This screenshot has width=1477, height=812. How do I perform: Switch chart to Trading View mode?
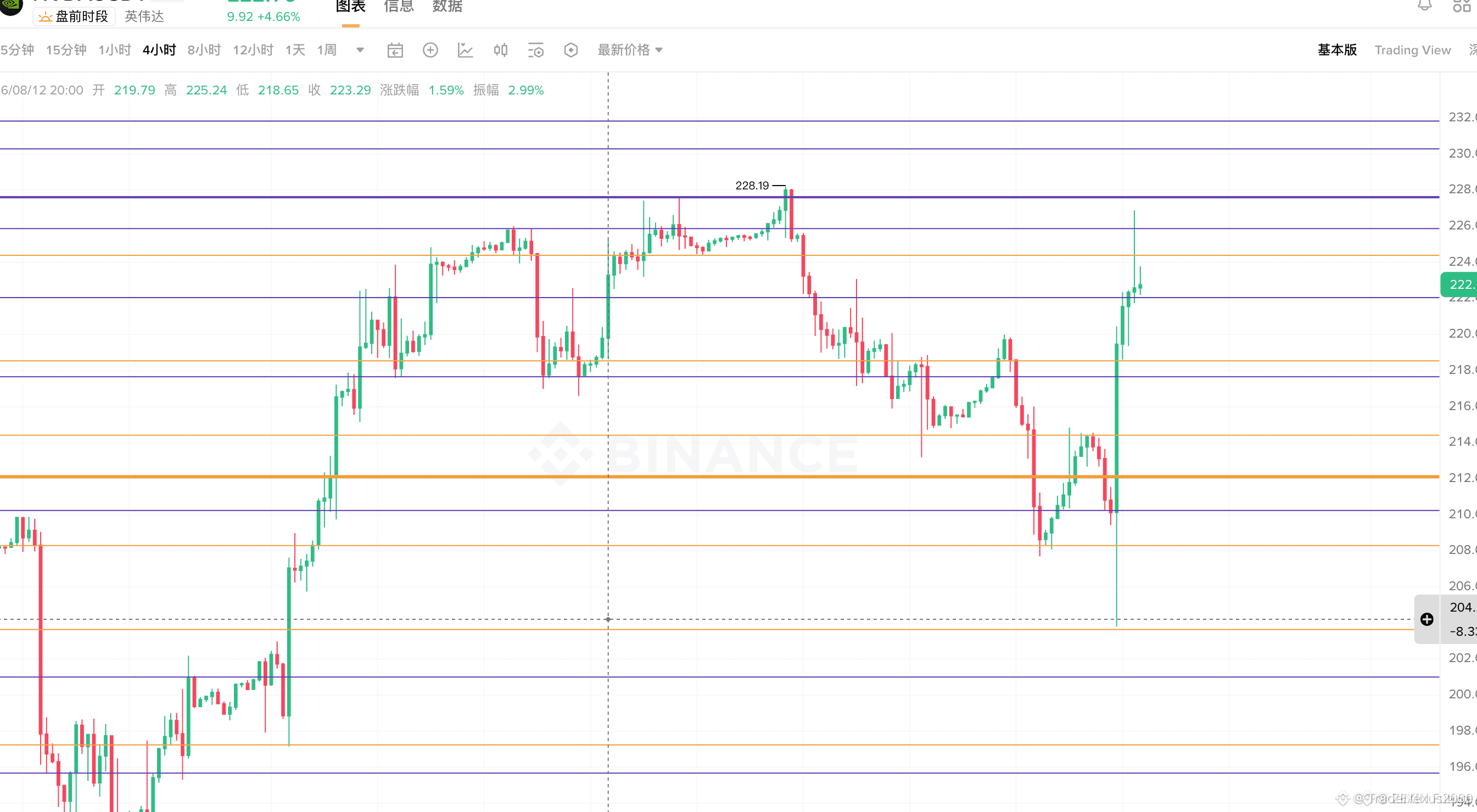click(1413, 50)
